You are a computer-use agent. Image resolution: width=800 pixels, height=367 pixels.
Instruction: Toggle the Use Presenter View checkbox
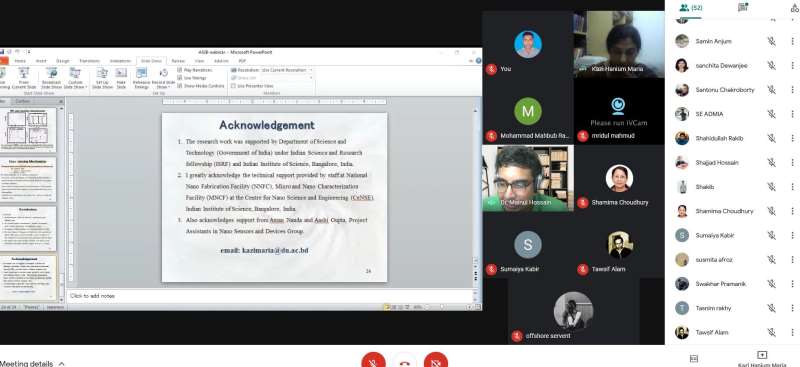coord(234,86)
